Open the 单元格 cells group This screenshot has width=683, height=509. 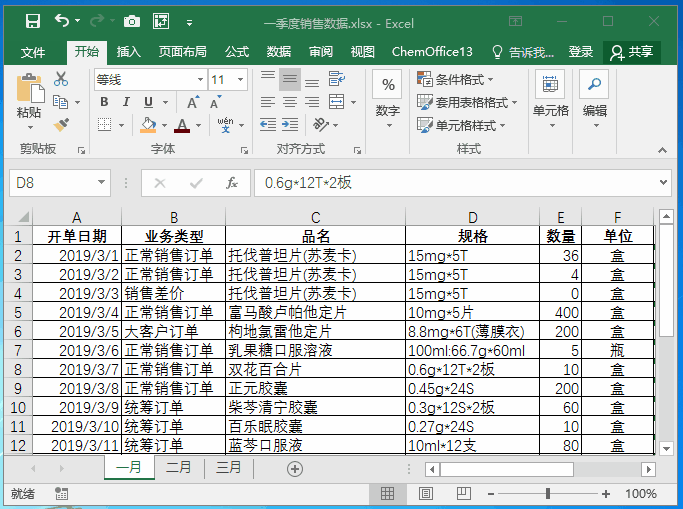(551, 100)
